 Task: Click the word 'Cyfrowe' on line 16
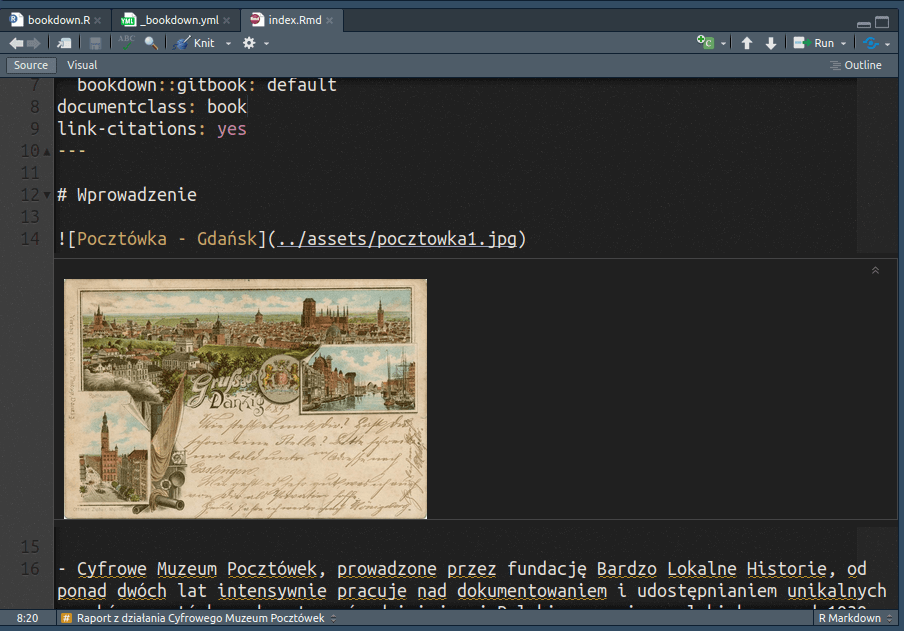[112, 569]
